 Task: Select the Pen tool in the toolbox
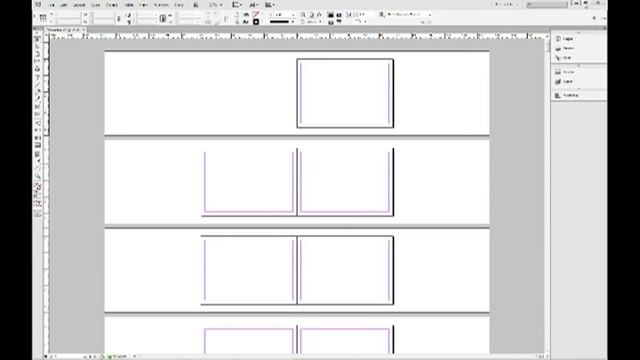click(38, 92)
